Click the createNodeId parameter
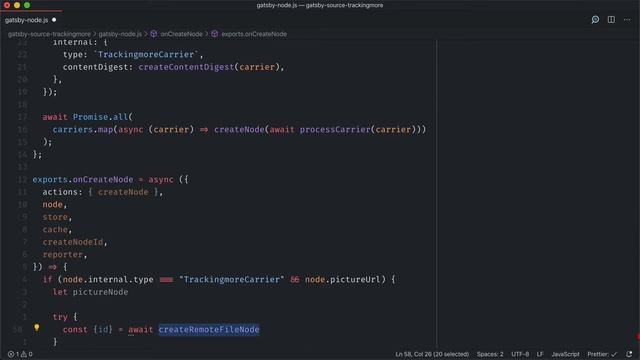This screenshot has height=360, width=640. coord(73,242)
